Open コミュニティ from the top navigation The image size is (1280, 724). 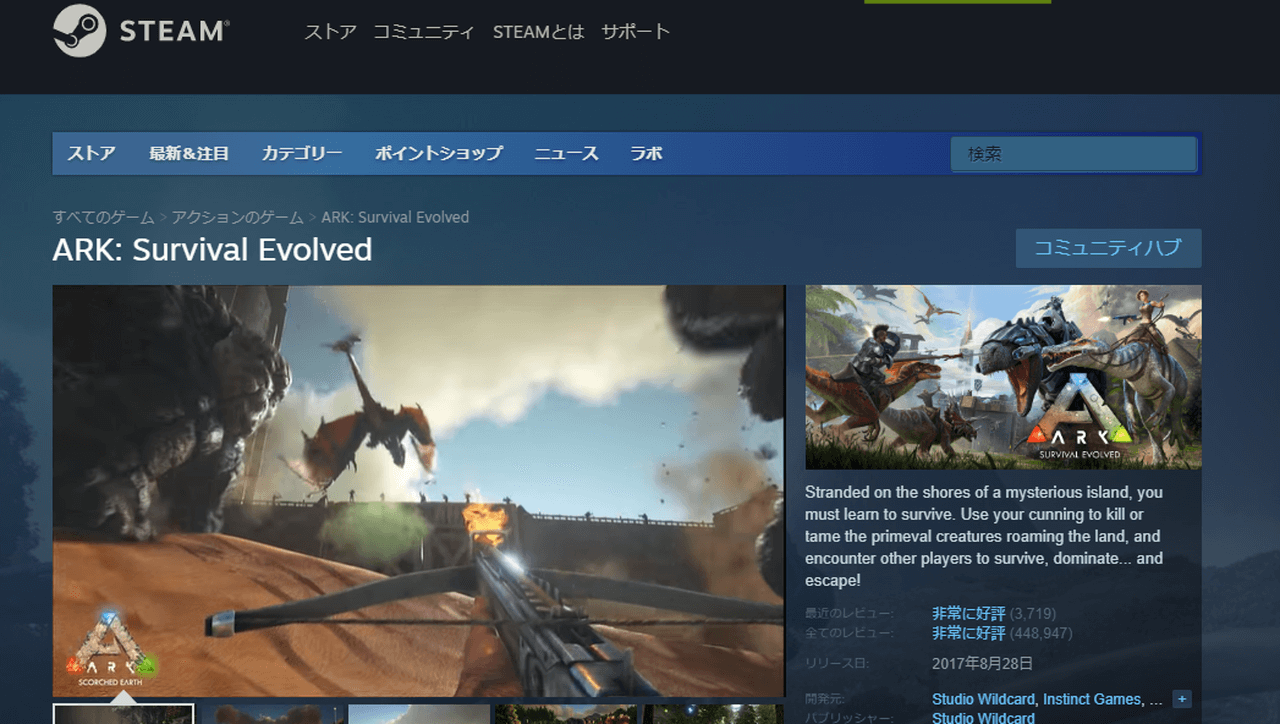click(424, 31)
